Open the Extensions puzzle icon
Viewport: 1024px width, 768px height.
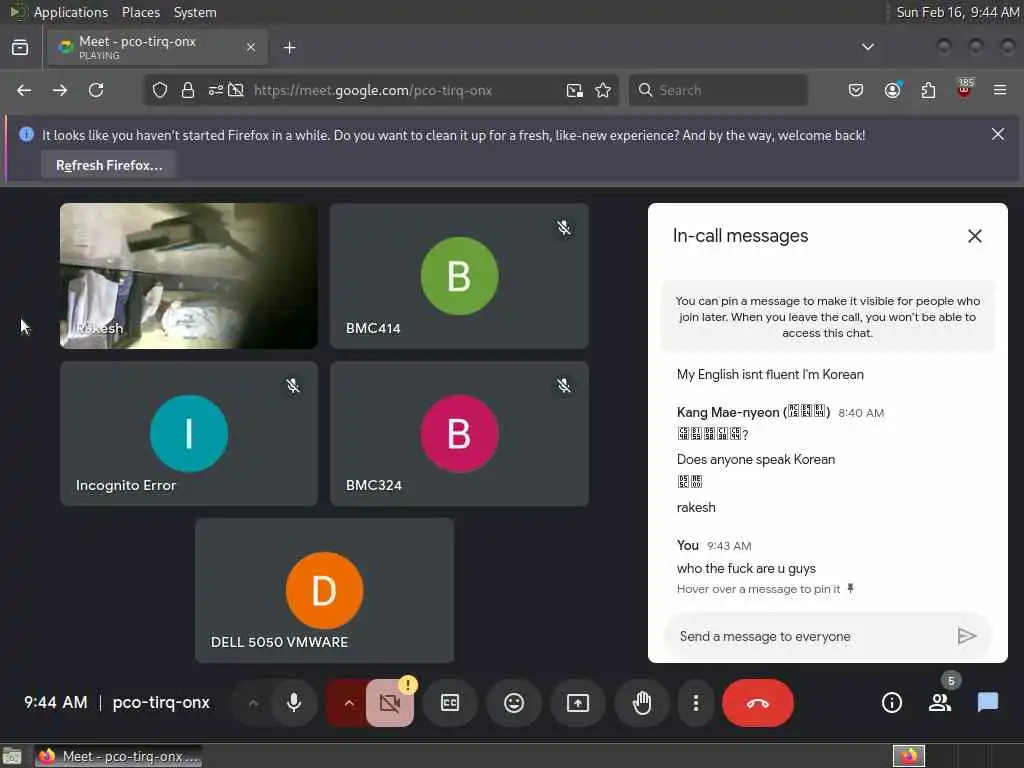click(928, 90)
